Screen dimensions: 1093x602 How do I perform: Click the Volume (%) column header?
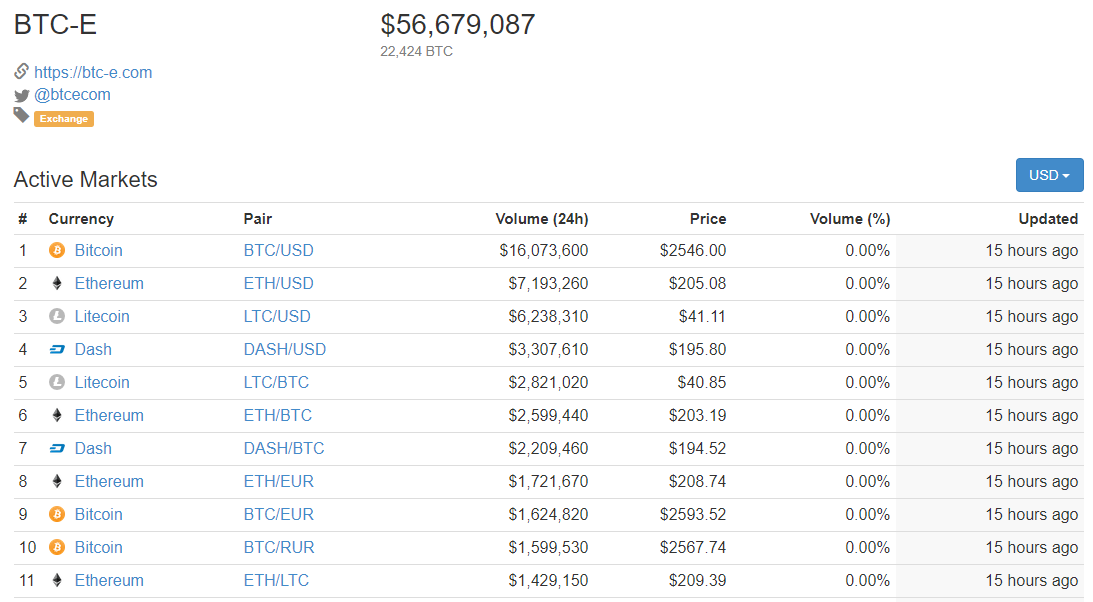(x=850, y=219)
